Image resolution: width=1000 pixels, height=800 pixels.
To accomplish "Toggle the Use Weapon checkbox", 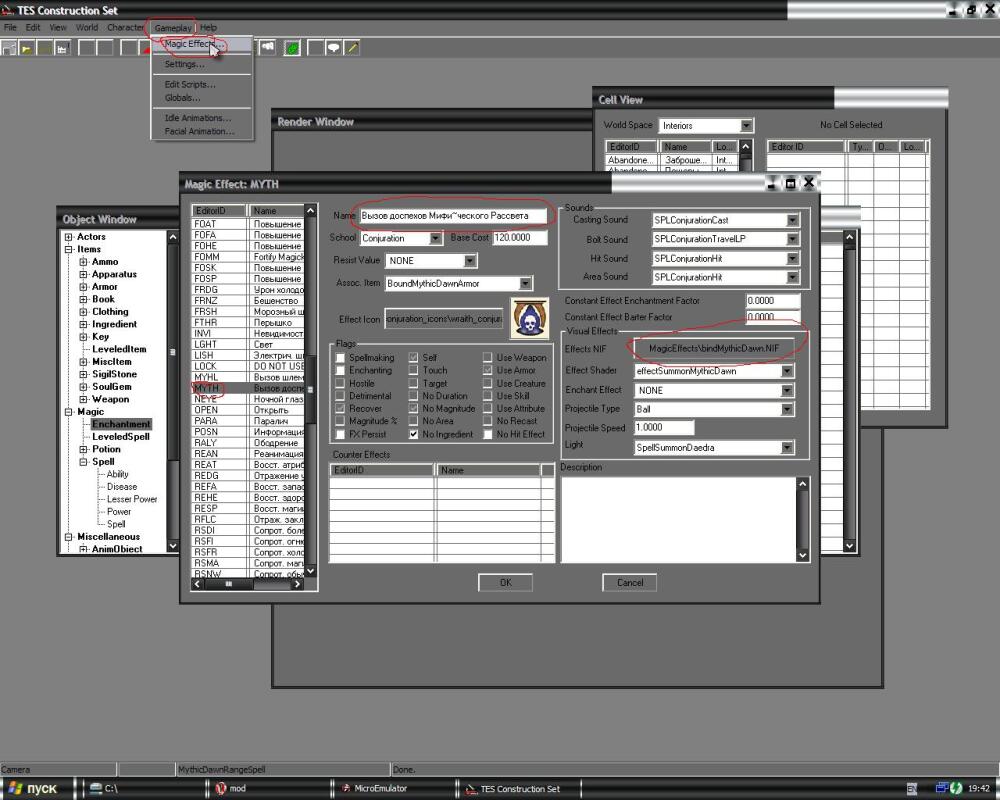I will [x=488, y=358].
